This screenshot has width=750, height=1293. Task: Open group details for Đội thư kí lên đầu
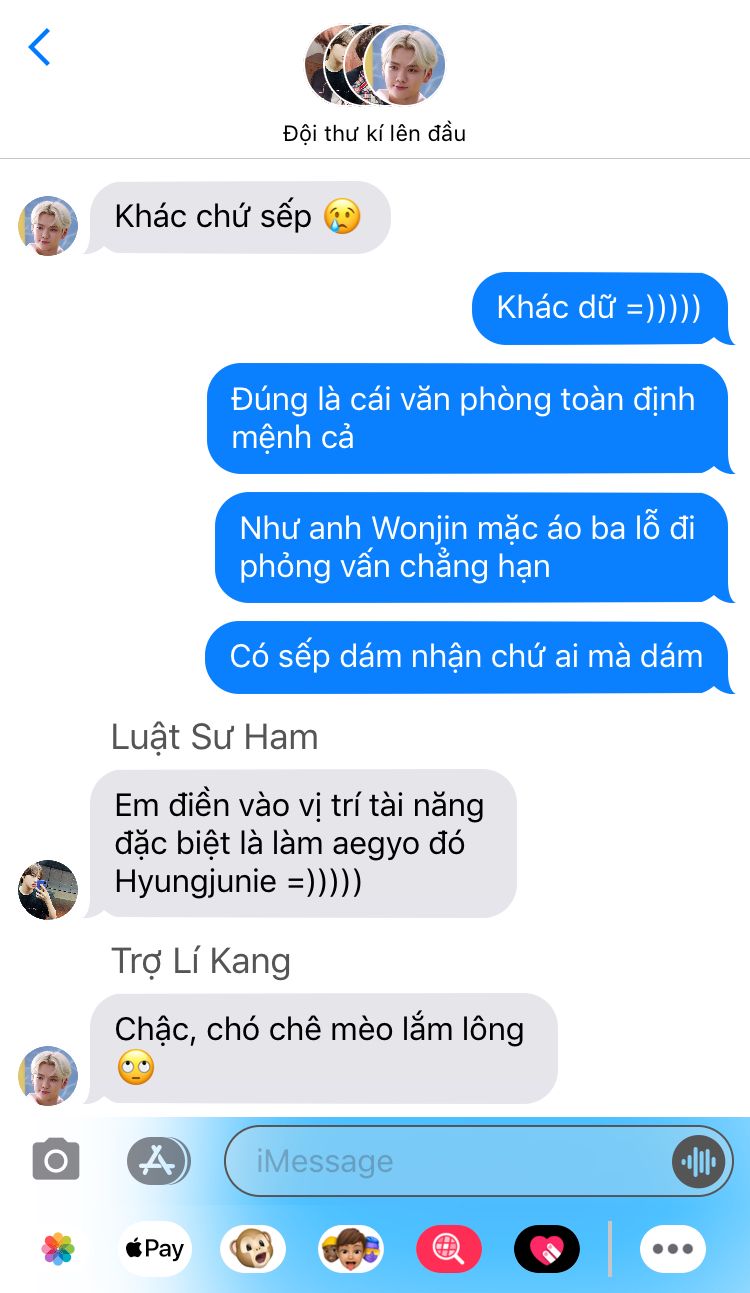tap(375, 133)
